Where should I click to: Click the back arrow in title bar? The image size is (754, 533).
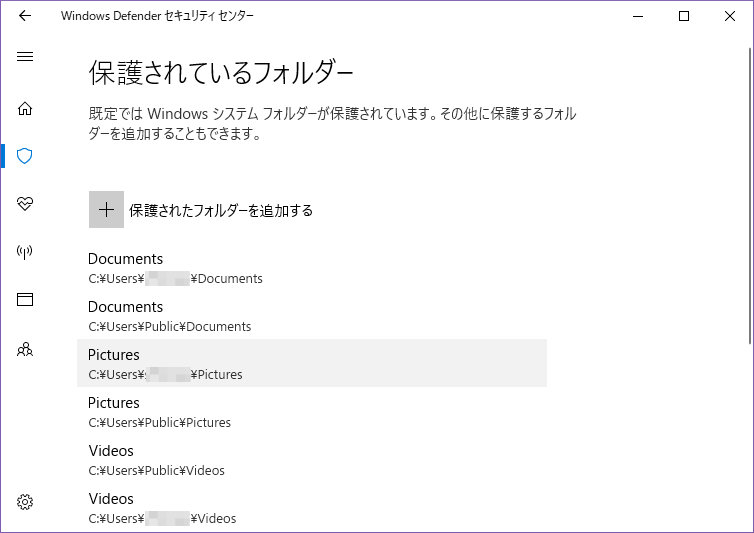click(x=25, y=16)
